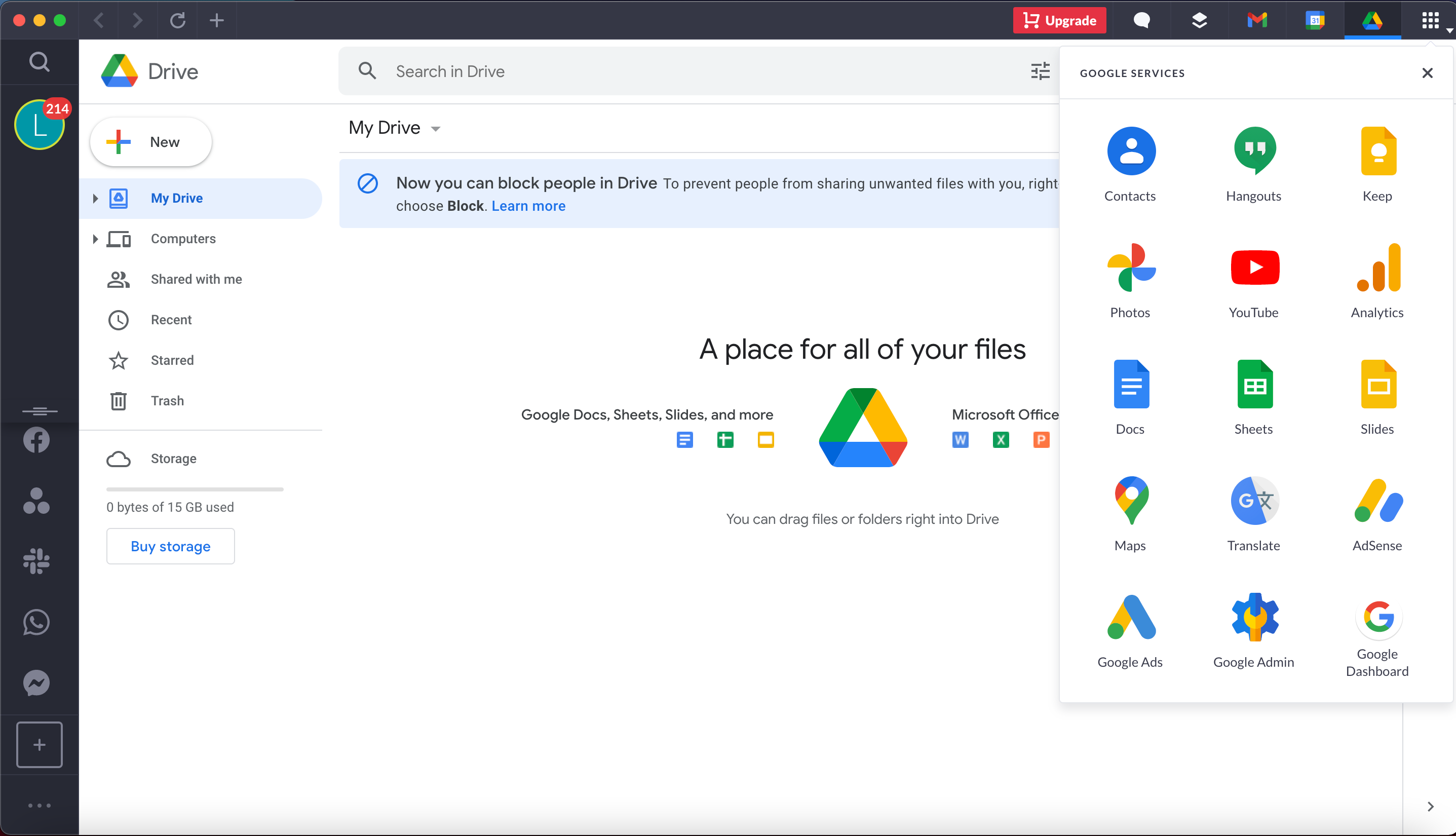Open My Drive dropdown menu
1456x836 pixels.
point(436,127)
